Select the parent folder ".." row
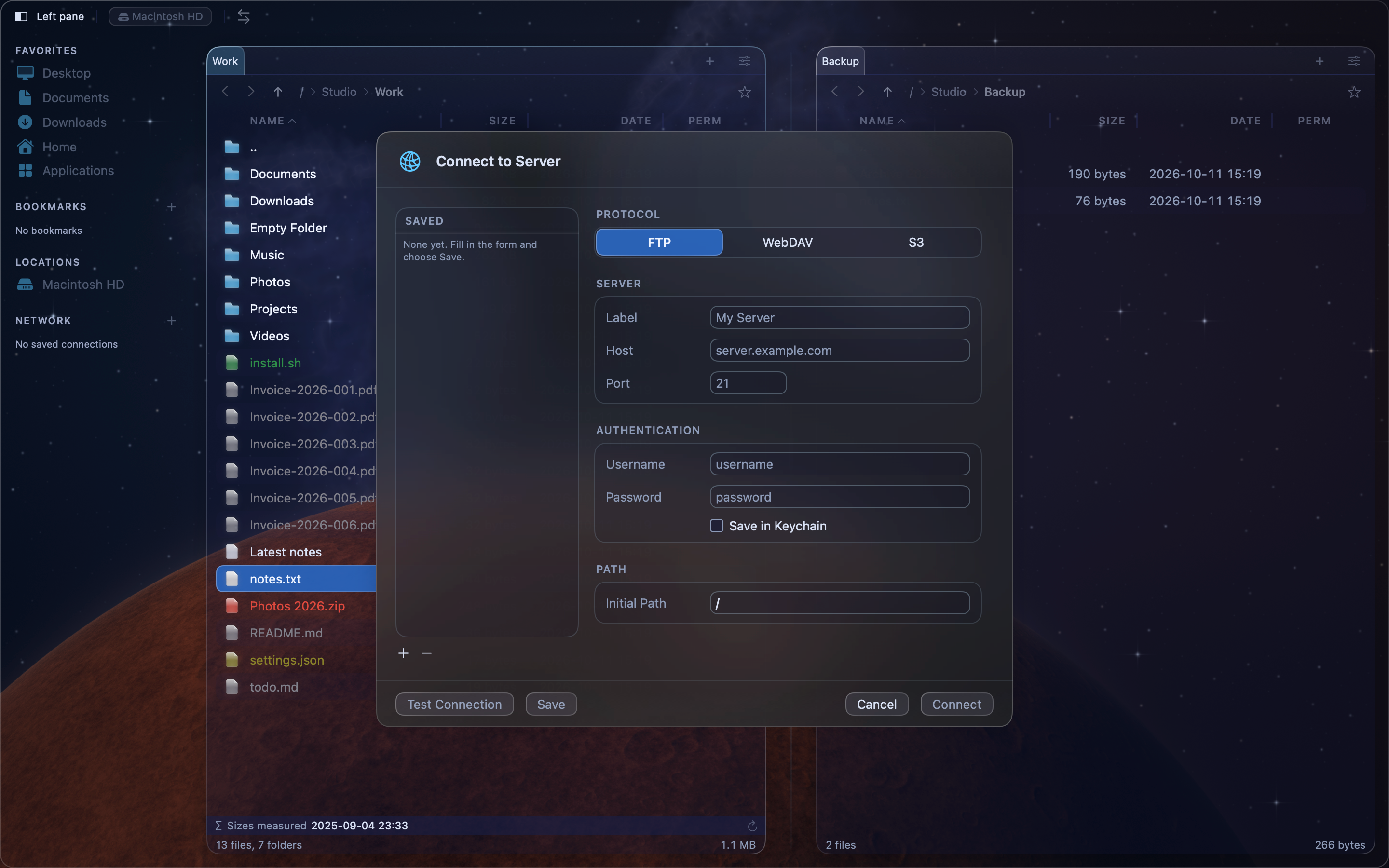1389x868 pixels. [296, 147]
